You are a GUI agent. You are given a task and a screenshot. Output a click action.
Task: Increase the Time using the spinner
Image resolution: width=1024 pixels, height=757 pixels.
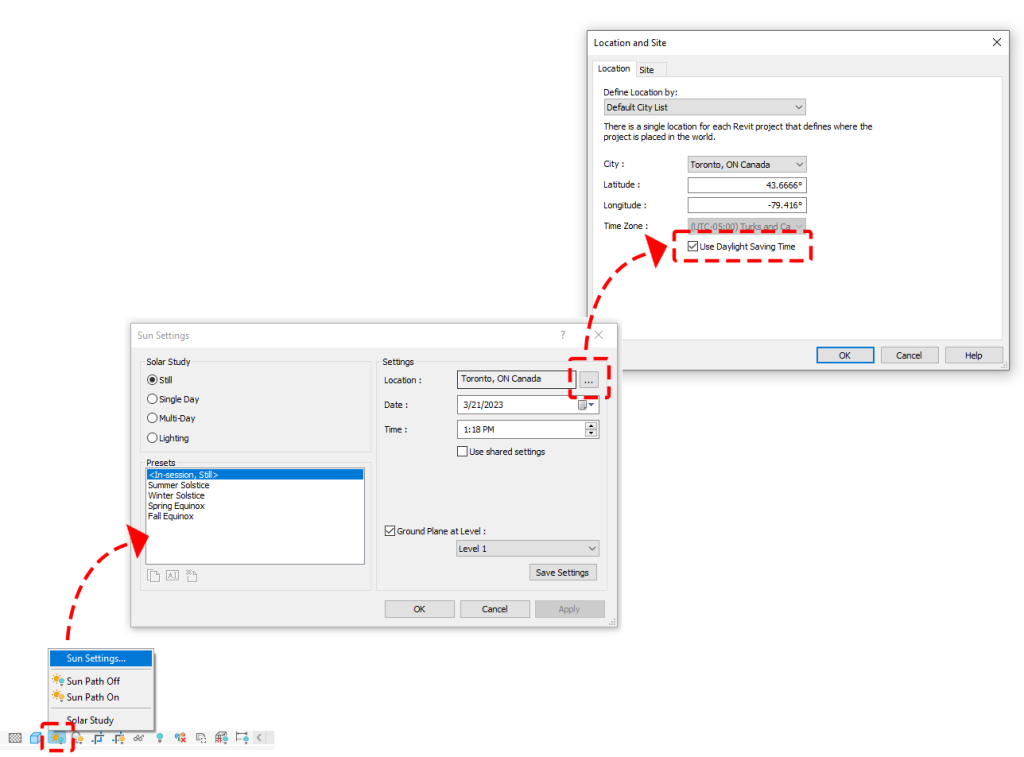[591, 425]
